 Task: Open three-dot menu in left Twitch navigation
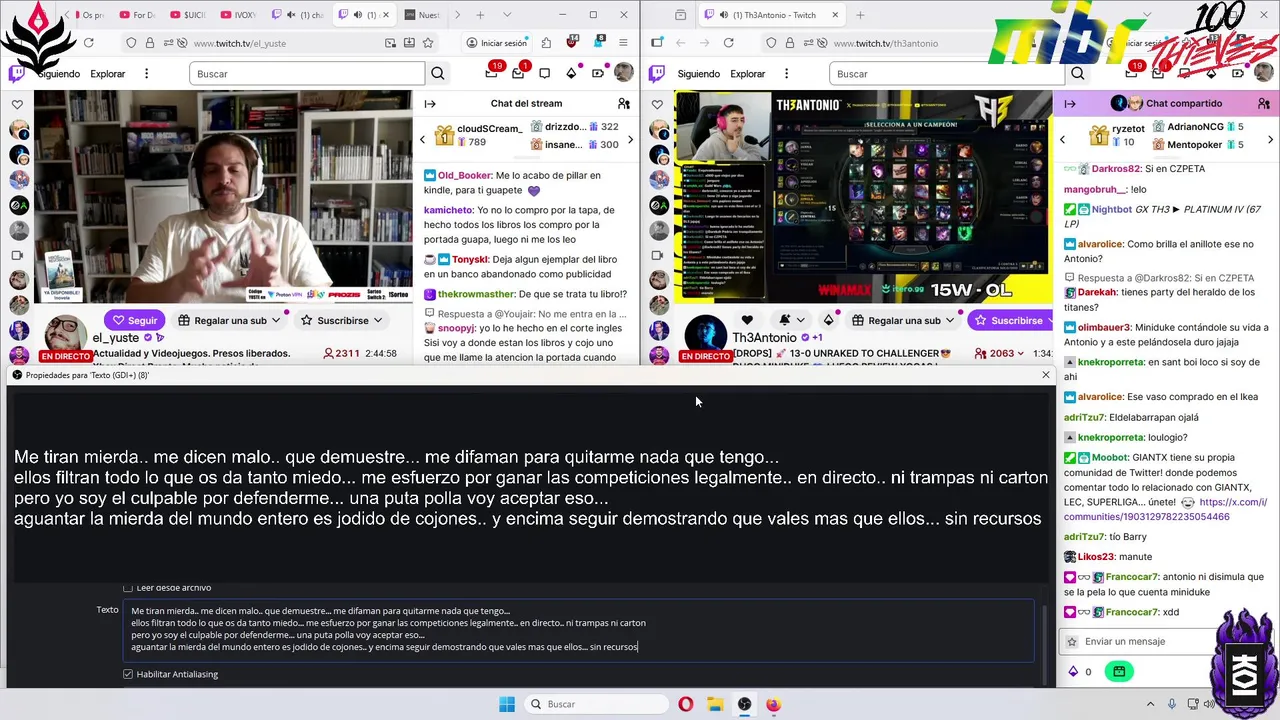pos(146,73)
